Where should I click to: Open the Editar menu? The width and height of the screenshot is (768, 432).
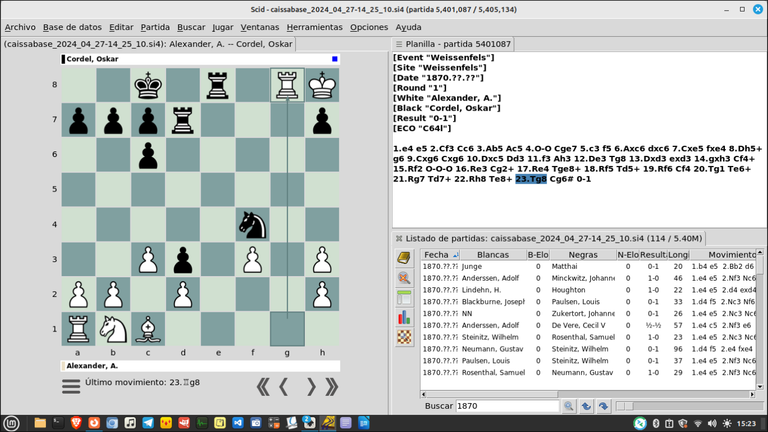121,27
